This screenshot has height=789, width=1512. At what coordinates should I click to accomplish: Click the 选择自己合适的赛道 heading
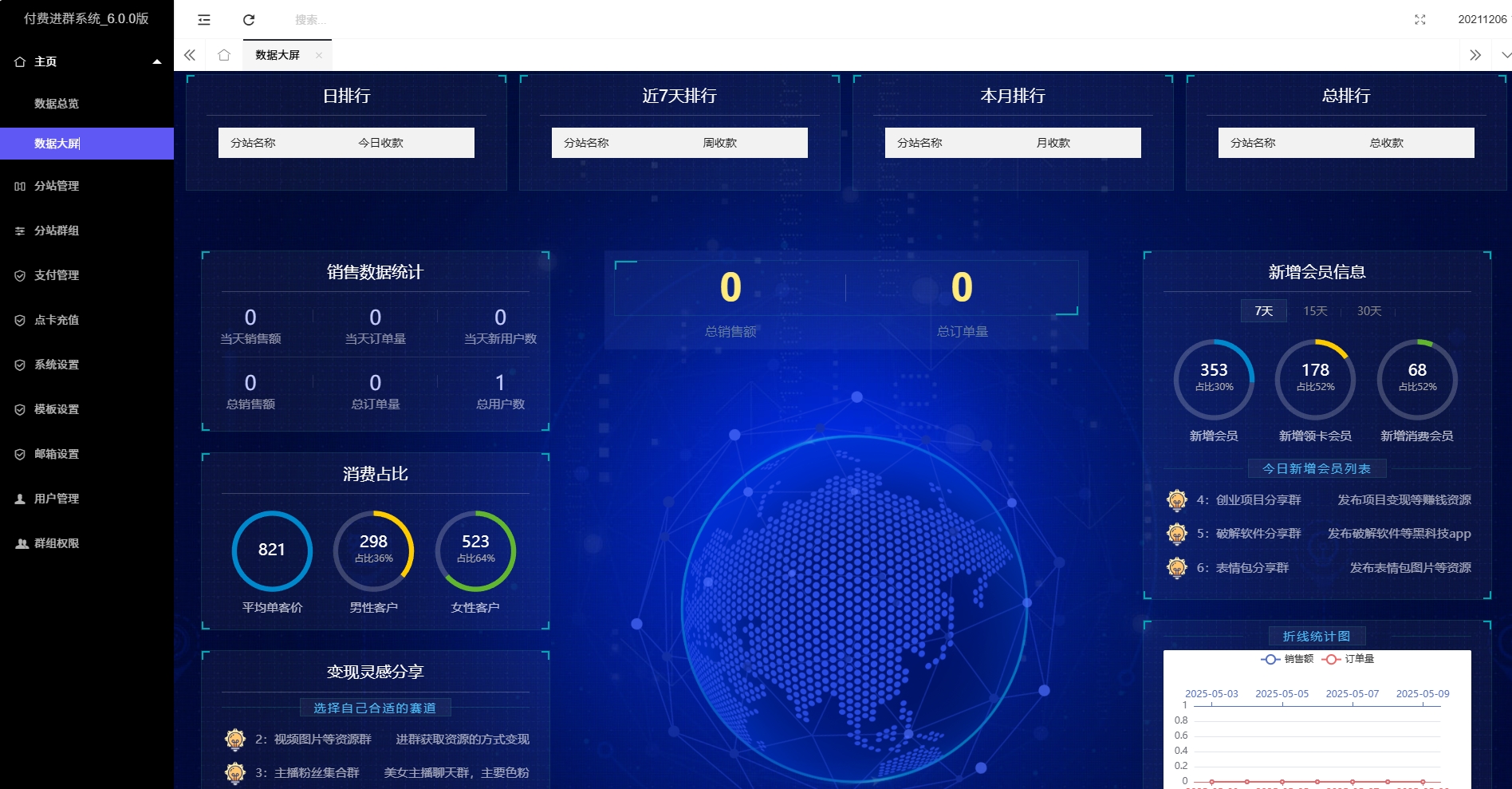pos(375,708)
